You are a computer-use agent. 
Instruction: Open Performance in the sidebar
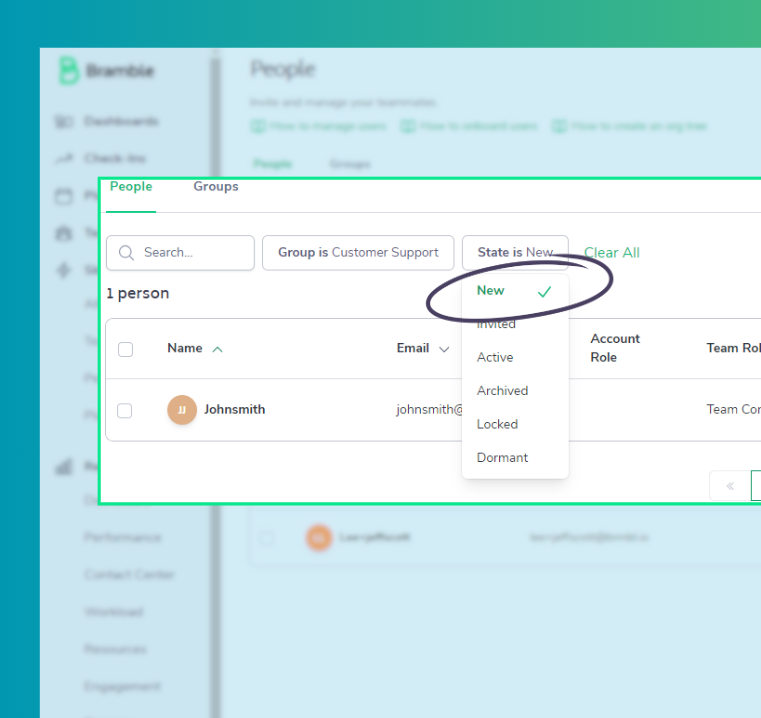122,537
